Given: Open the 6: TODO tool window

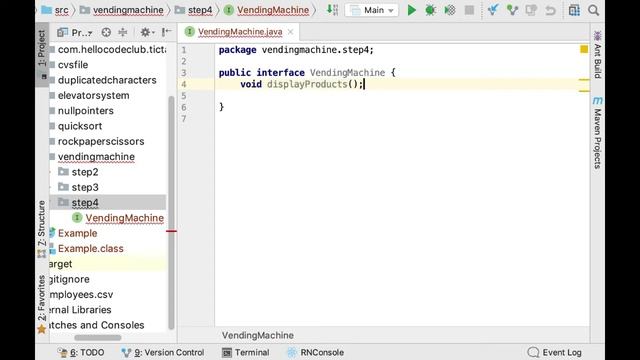Looking at the screenshot, I should (x=81, y=352).
